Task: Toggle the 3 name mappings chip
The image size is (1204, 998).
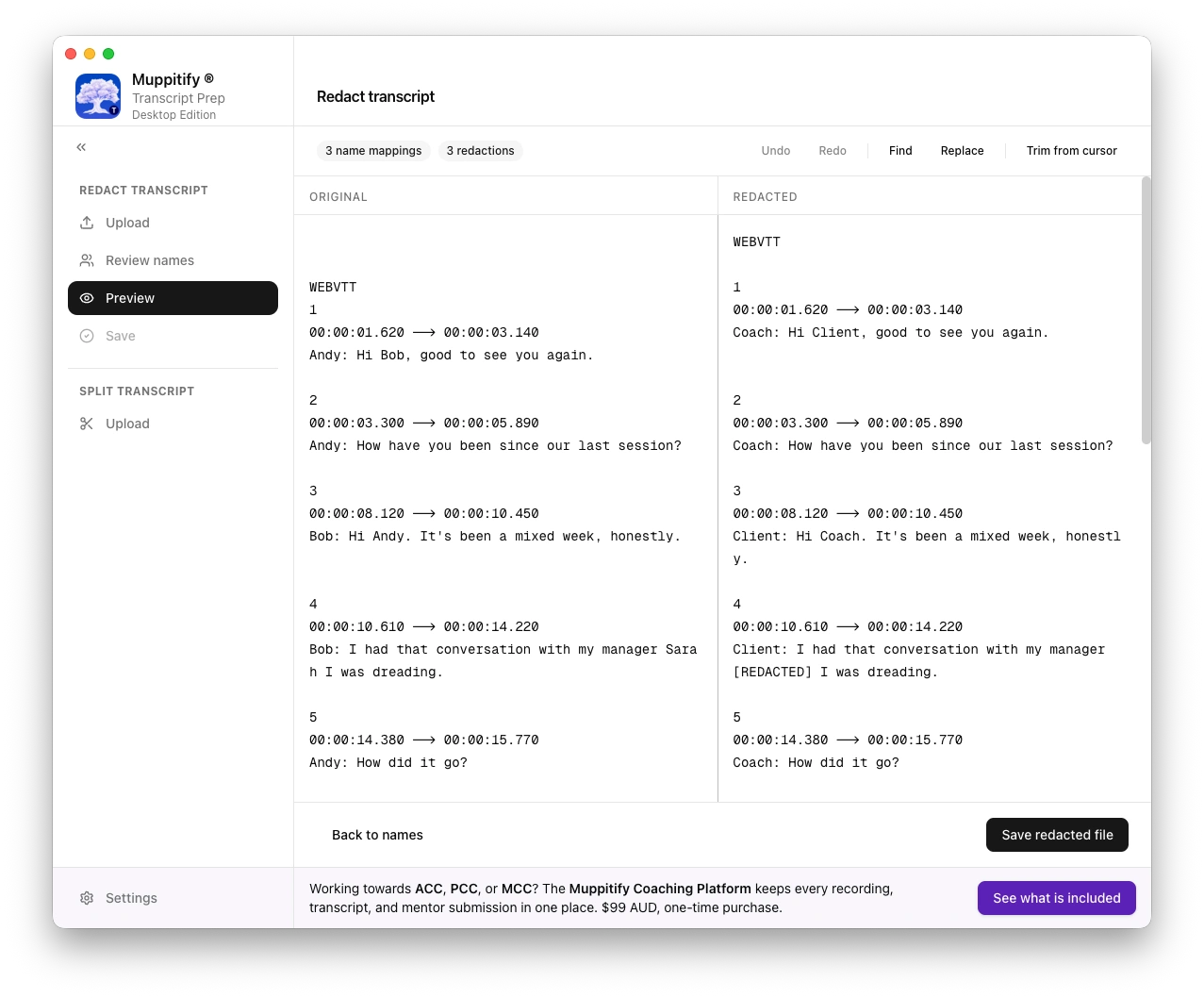Action: [x=373, y=151]
